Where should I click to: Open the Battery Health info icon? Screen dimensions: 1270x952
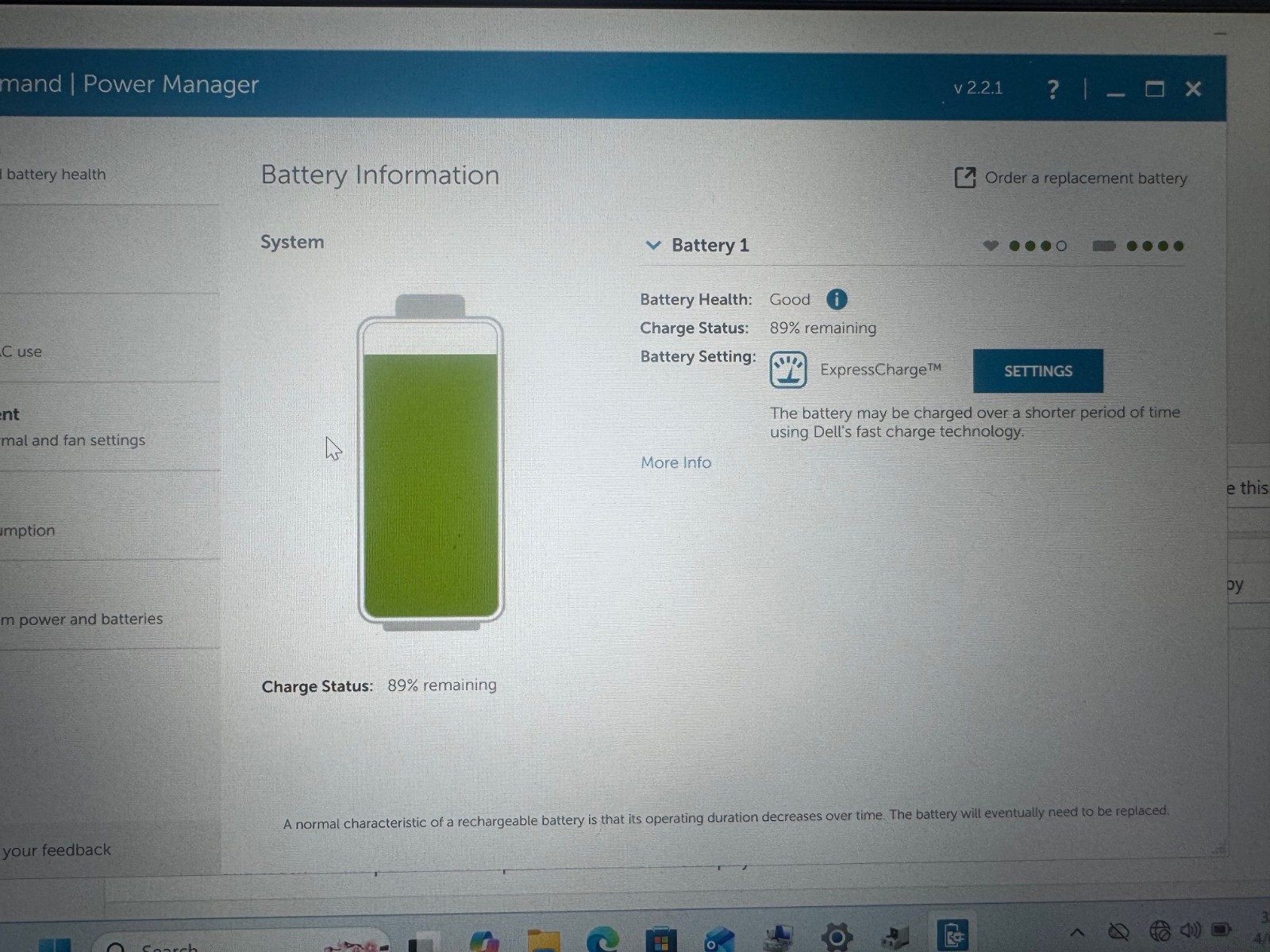point(837,299)
